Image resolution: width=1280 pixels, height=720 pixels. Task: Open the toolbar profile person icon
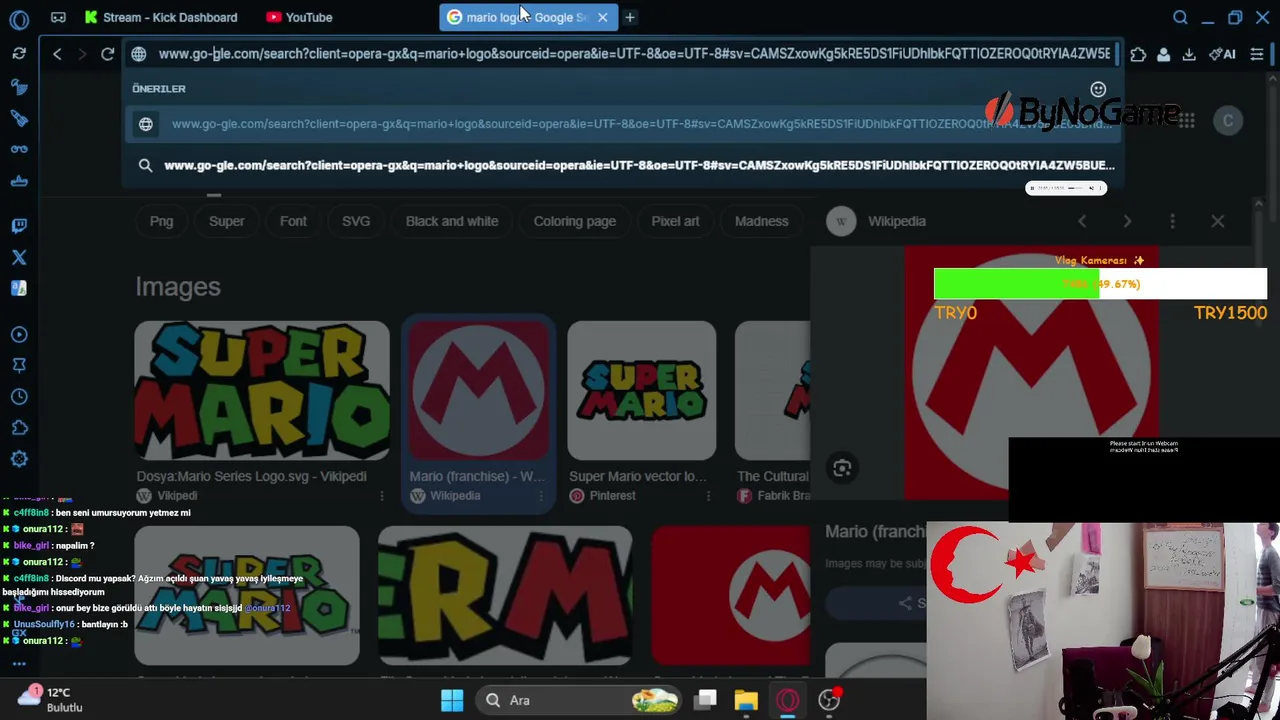pos(1163,55)
